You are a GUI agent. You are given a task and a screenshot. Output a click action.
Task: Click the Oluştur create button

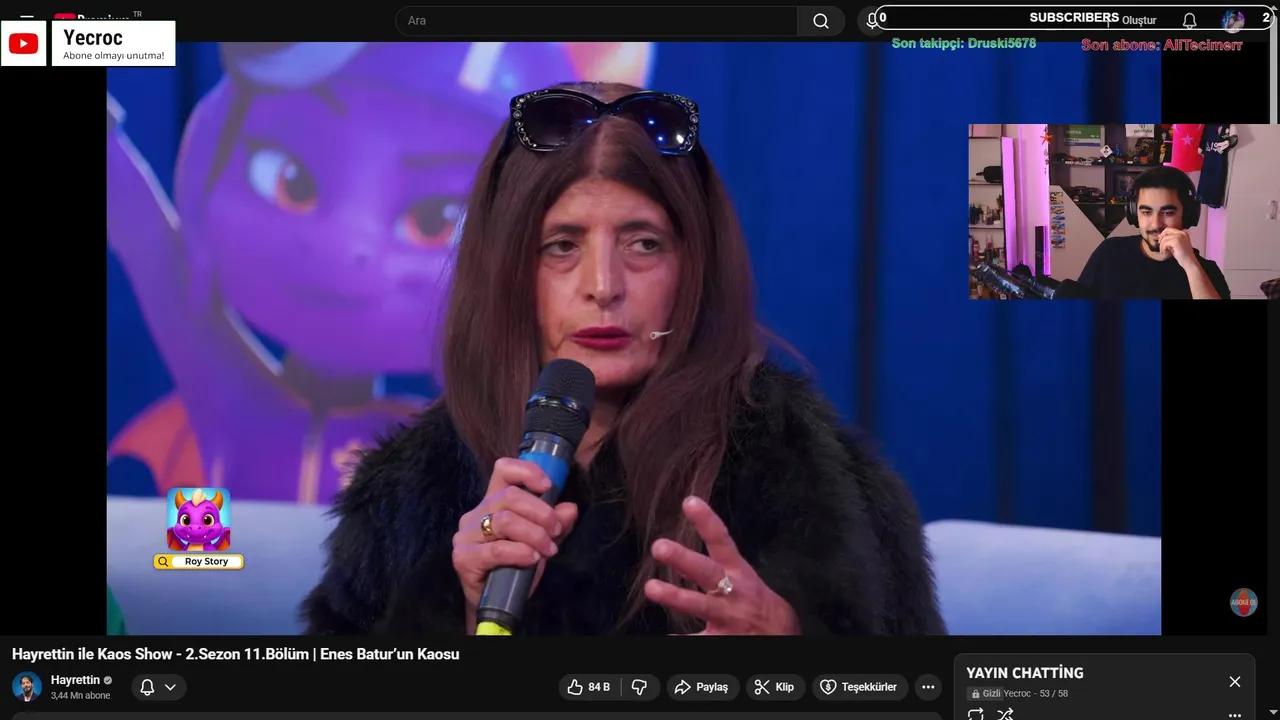pyautogui.click(x=1139, y=21)
